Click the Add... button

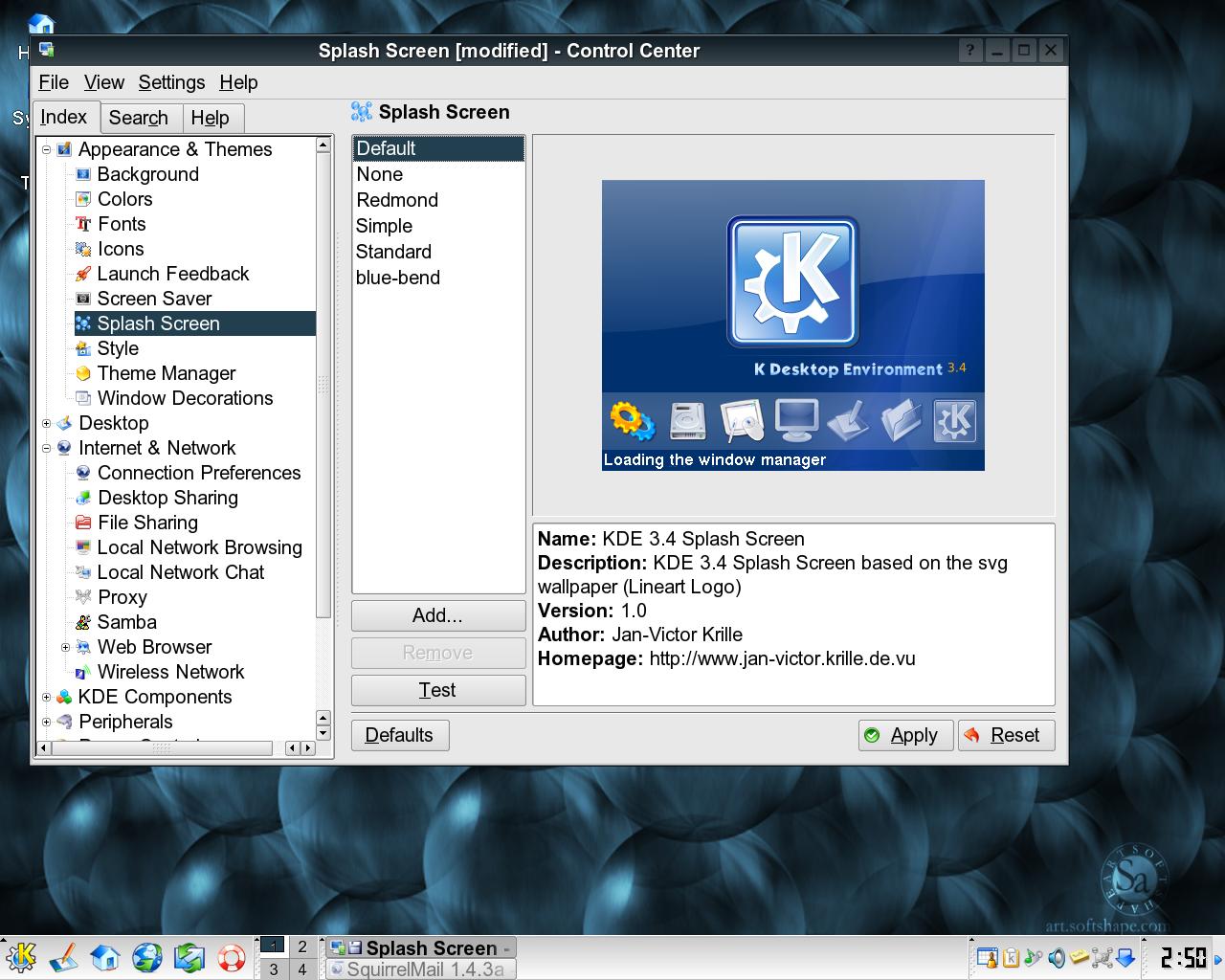[x=438, y=615]
